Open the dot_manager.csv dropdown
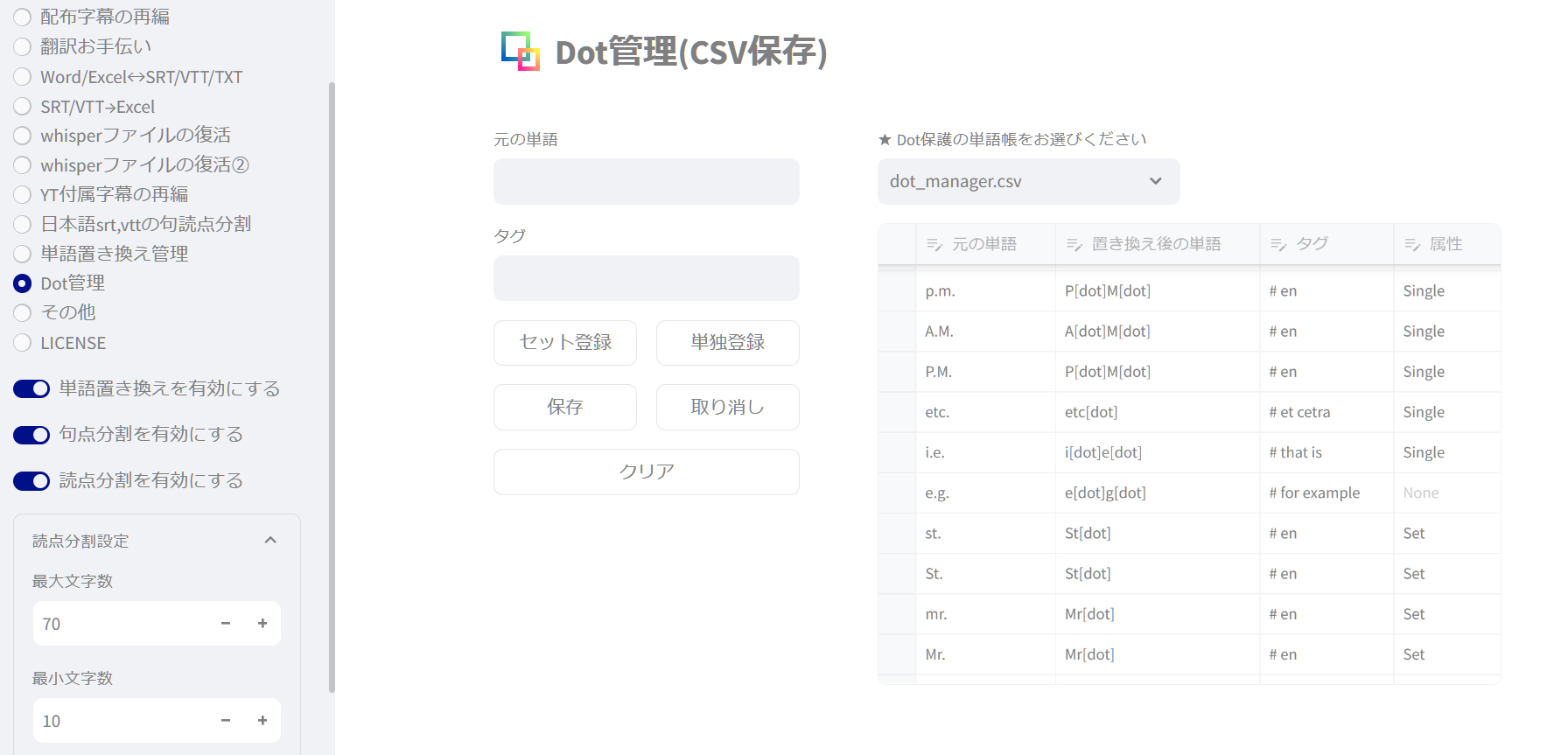The width and height of the screenshot is (1568, 755). tap(1028, 181)
